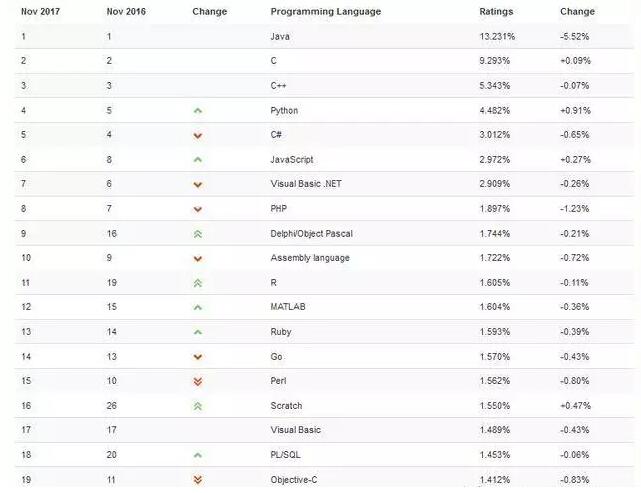Click the MATLAB language entry
The height and width of the screenshot is (493, 641).
click(x=288, y=307)
